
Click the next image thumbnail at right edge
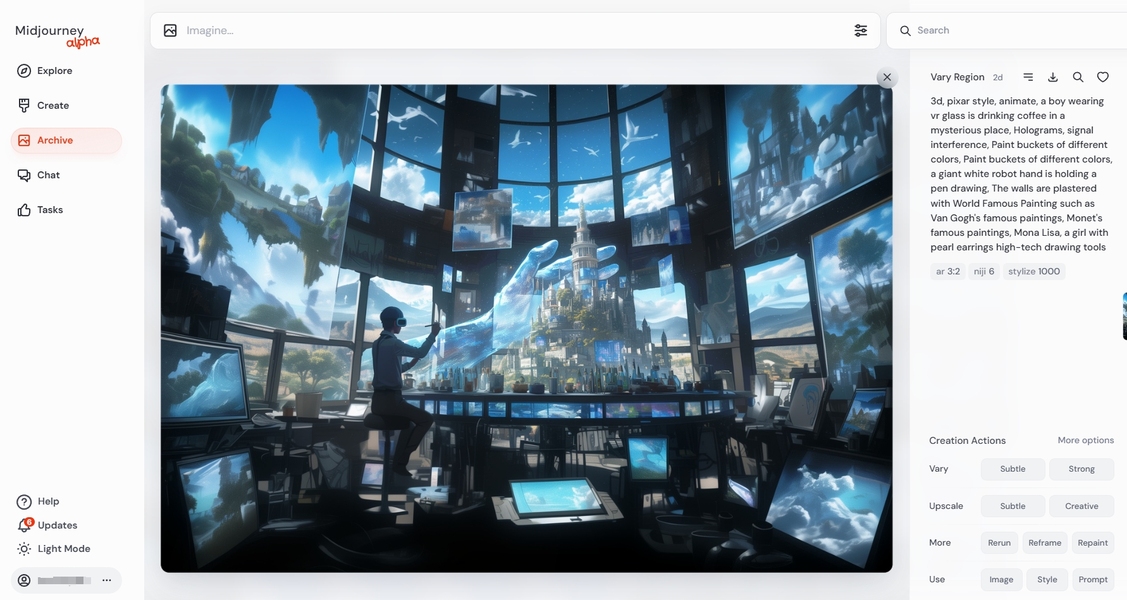click(1124, 316)
